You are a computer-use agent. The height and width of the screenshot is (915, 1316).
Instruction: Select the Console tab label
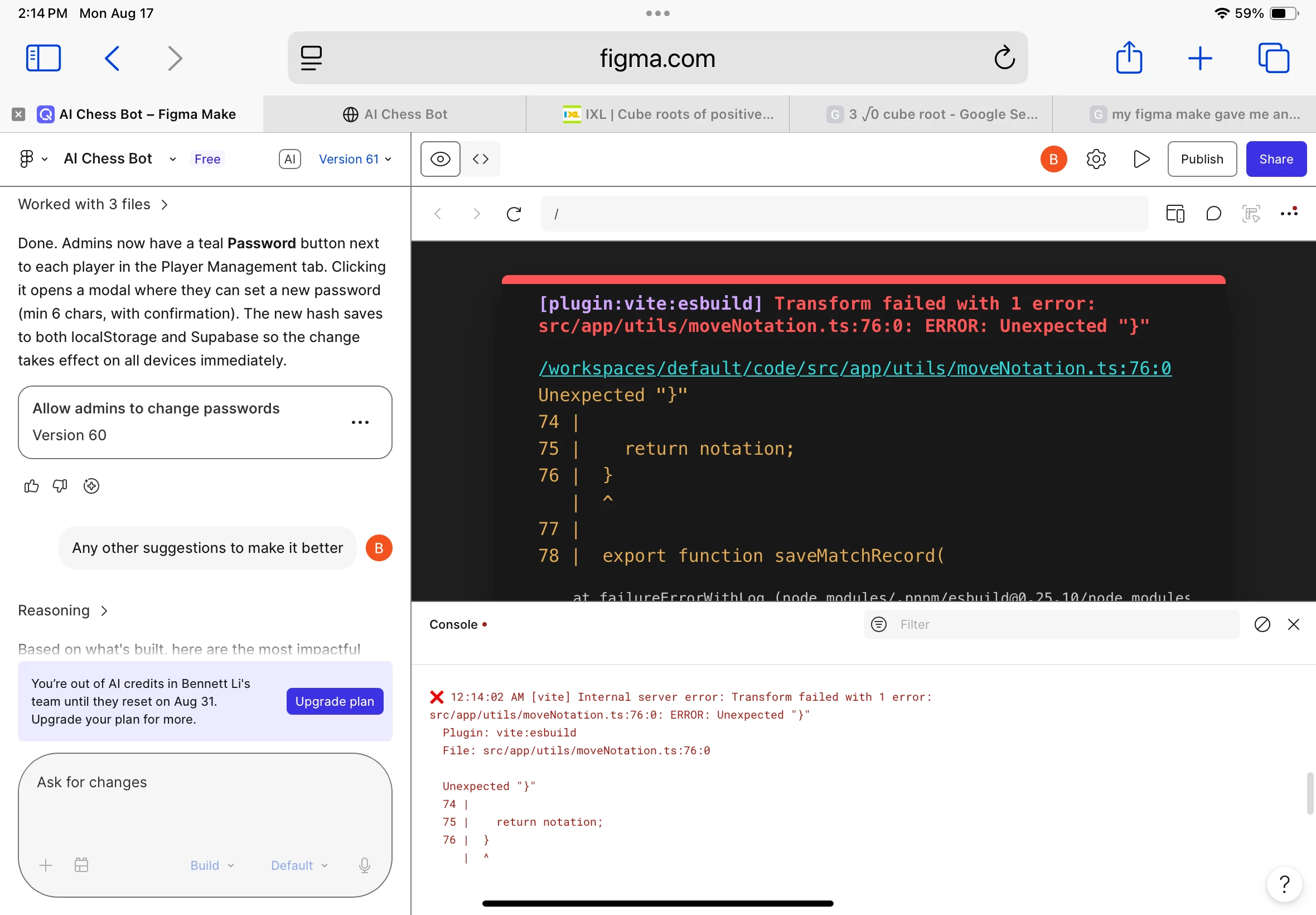(454, 624)
